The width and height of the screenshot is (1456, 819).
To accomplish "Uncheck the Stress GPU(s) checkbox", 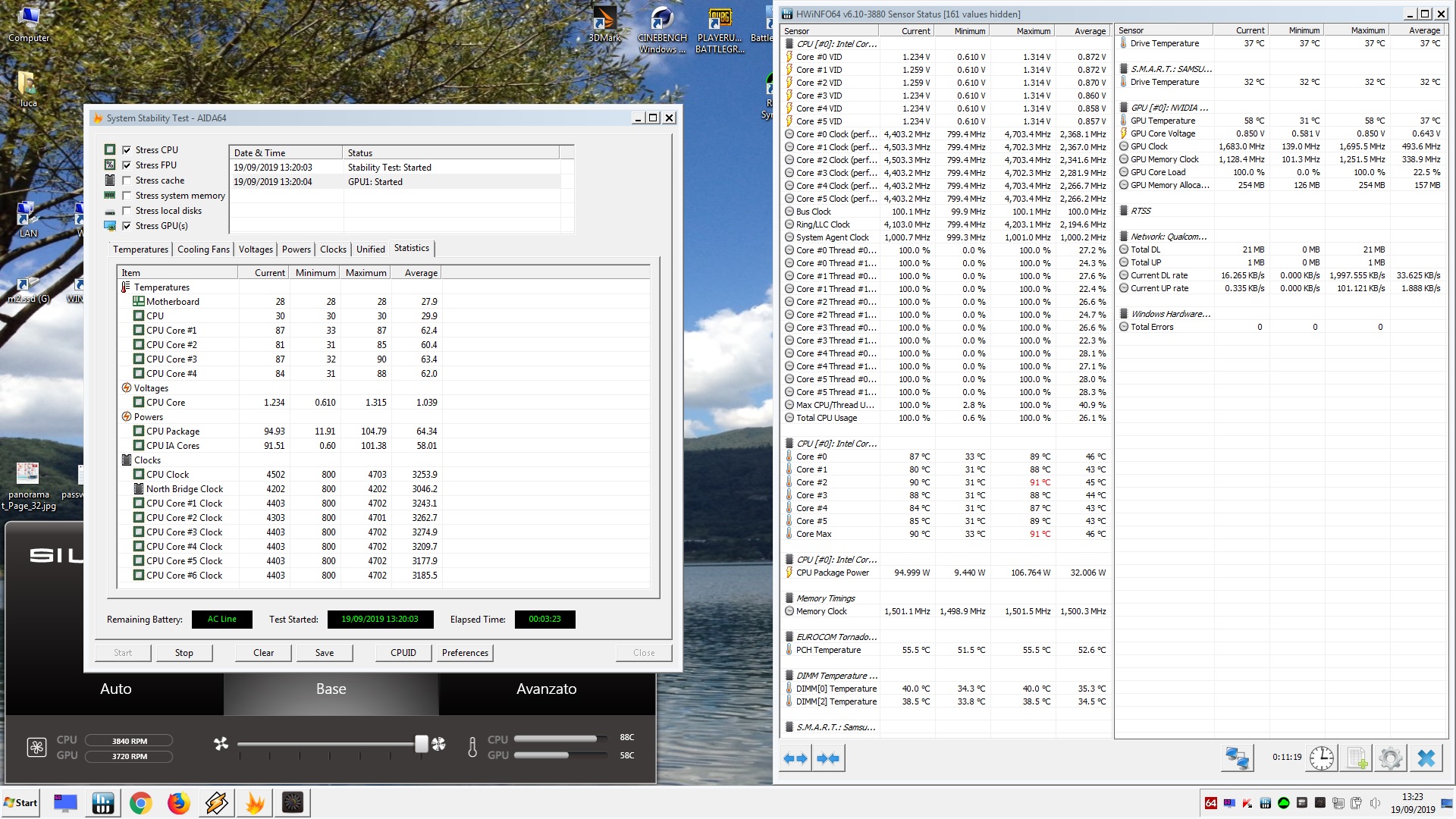I will pos(127,226).
